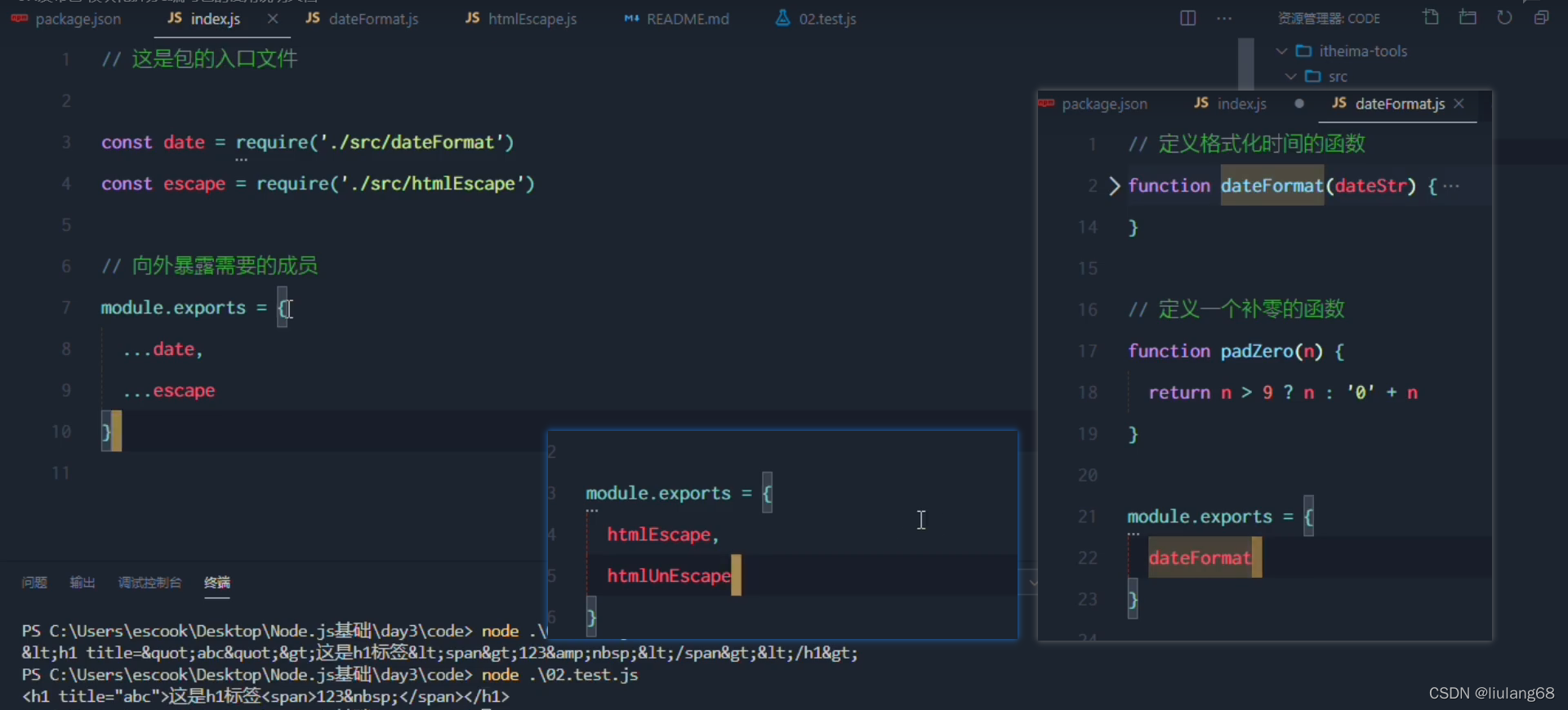Screen dimensions: 1568x710
Task: Click the 资源管理器: CODE explorer header
Action: pos(1329,19)
